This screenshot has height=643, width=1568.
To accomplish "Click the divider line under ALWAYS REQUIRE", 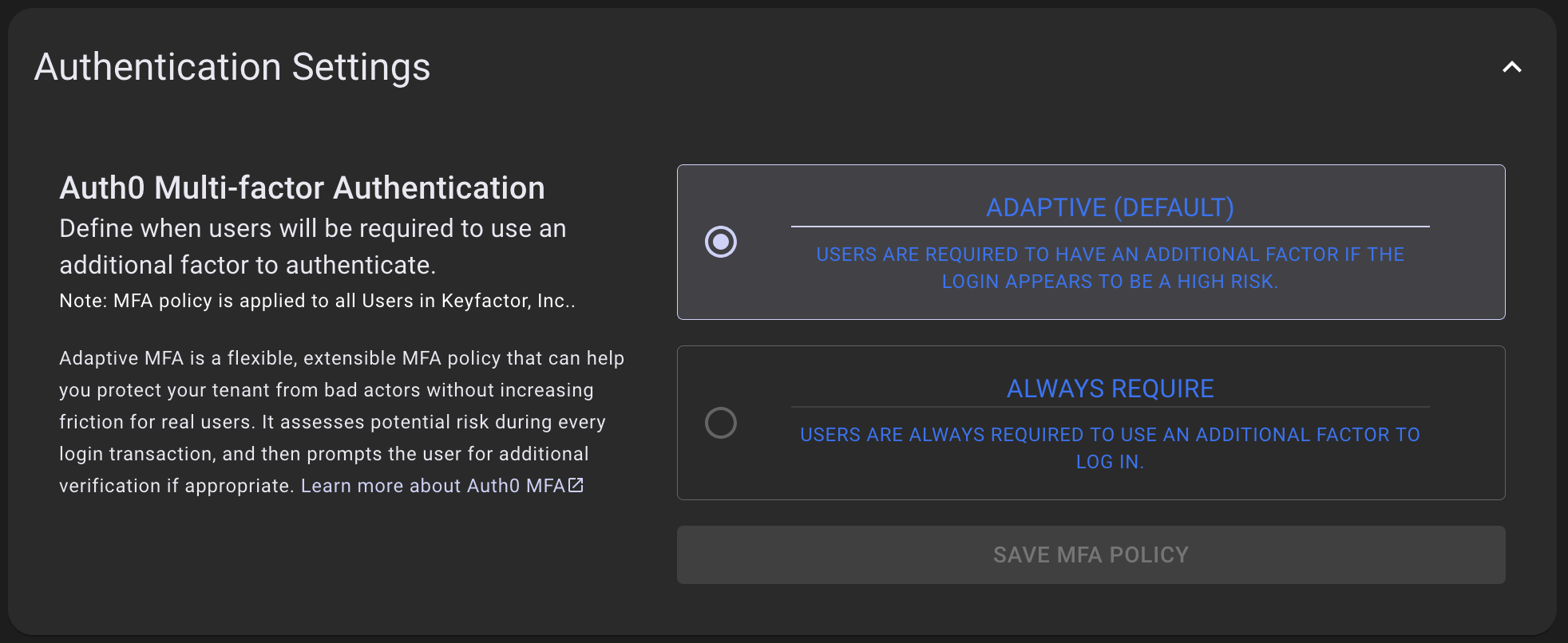I will [x=1110, y=407].
